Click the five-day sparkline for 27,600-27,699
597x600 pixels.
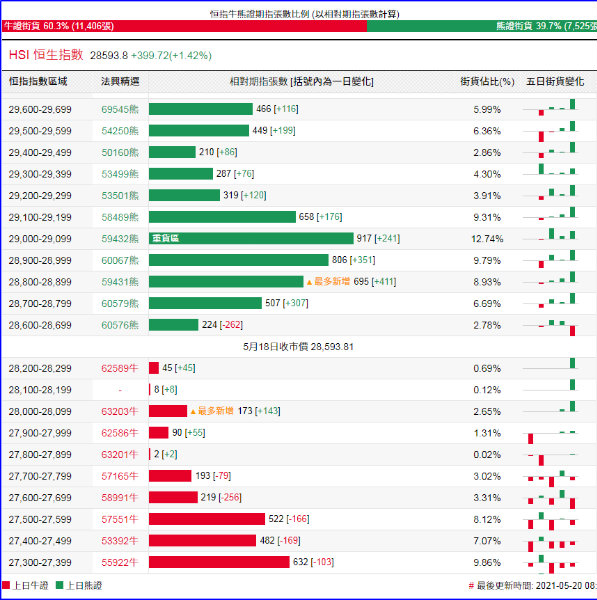tap(550, 498)
